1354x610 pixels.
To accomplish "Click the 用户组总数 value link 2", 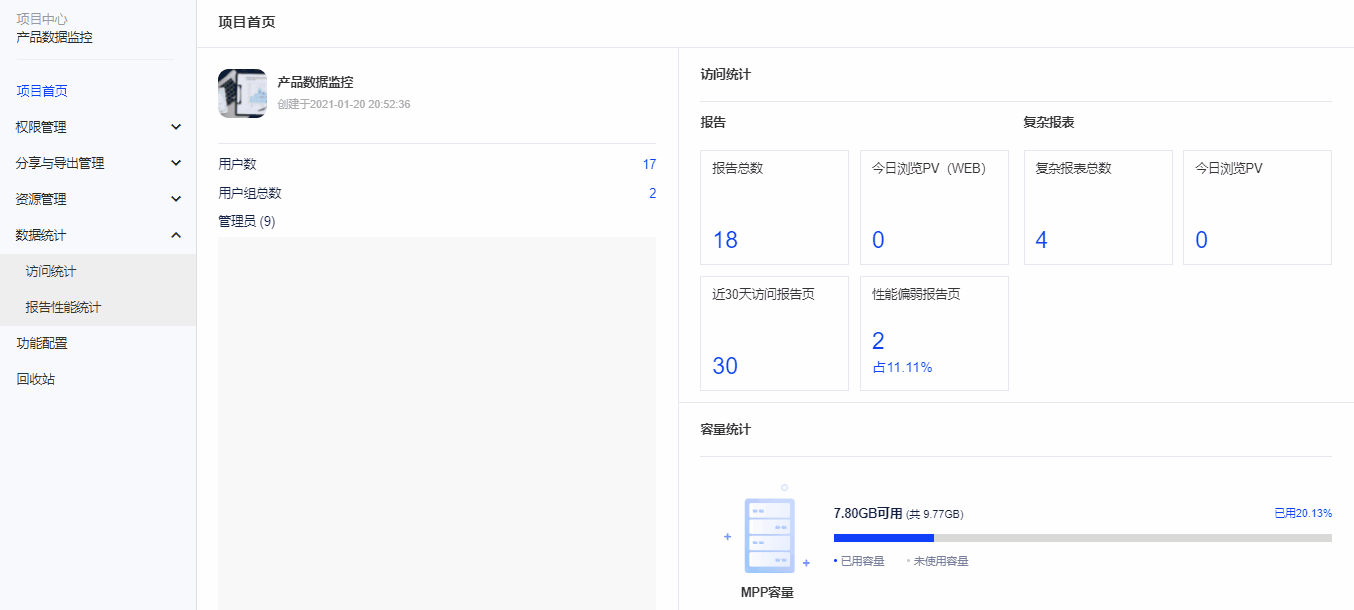I will (652, 193).
